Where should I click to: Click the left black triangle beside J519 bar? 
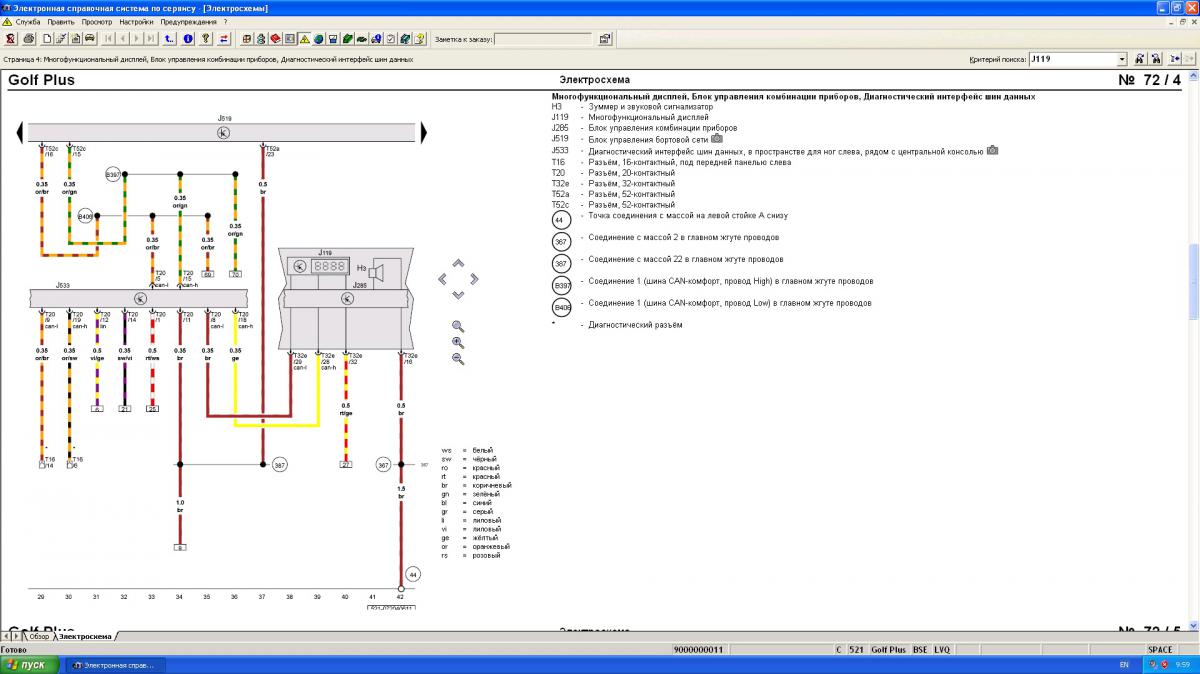pyautogui.click(x=20, y=132)
